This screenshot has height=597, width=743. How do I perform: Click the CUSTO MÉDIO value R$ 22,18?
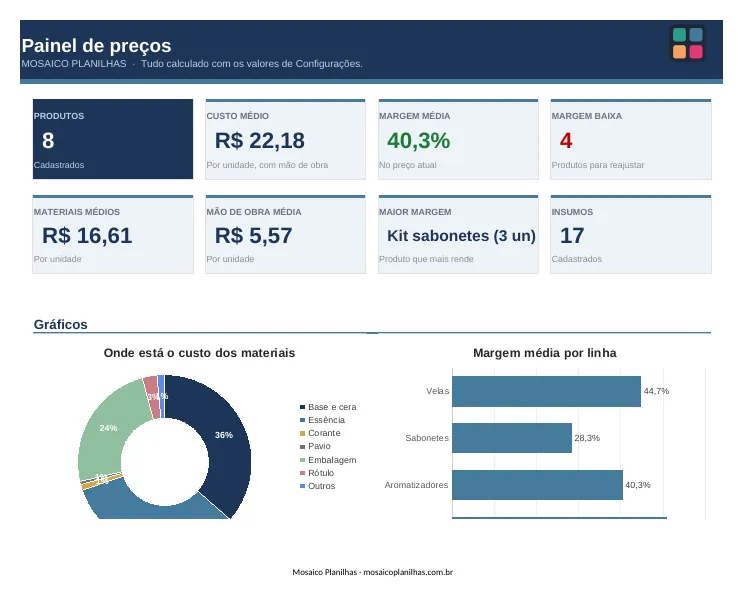260,141
